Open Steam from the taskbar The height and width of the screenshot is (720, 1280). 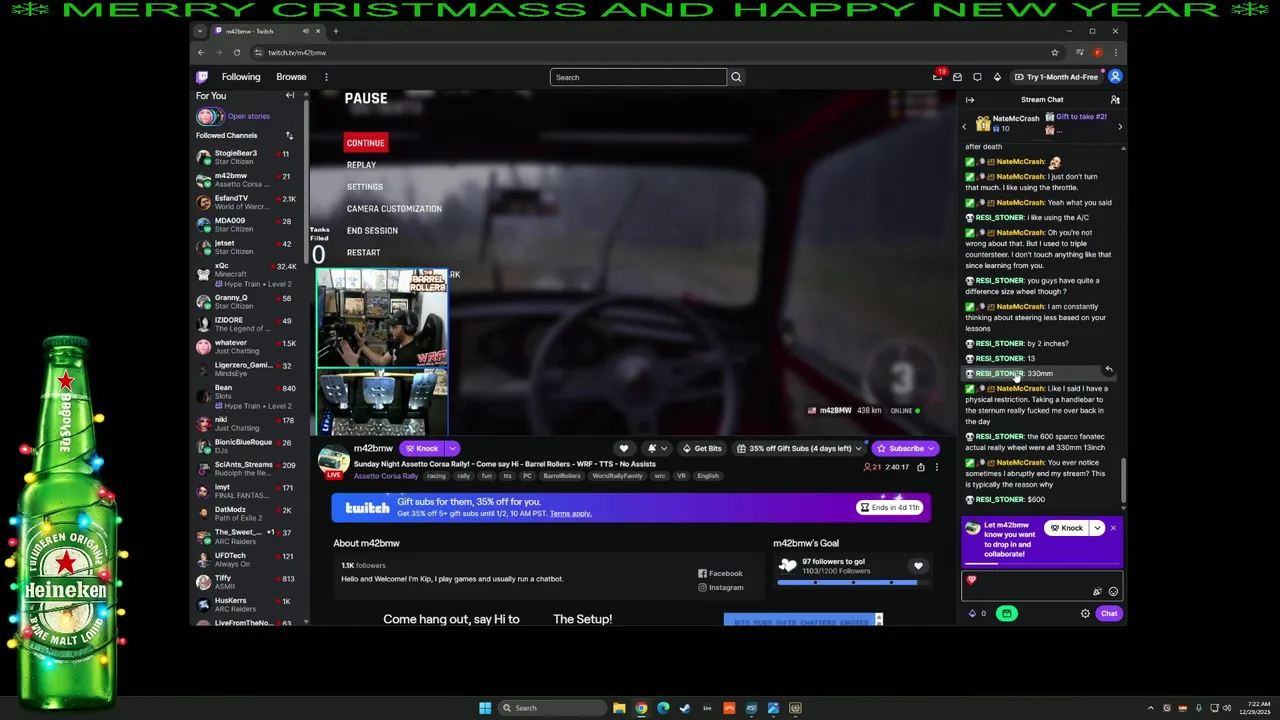coord(685,708)
